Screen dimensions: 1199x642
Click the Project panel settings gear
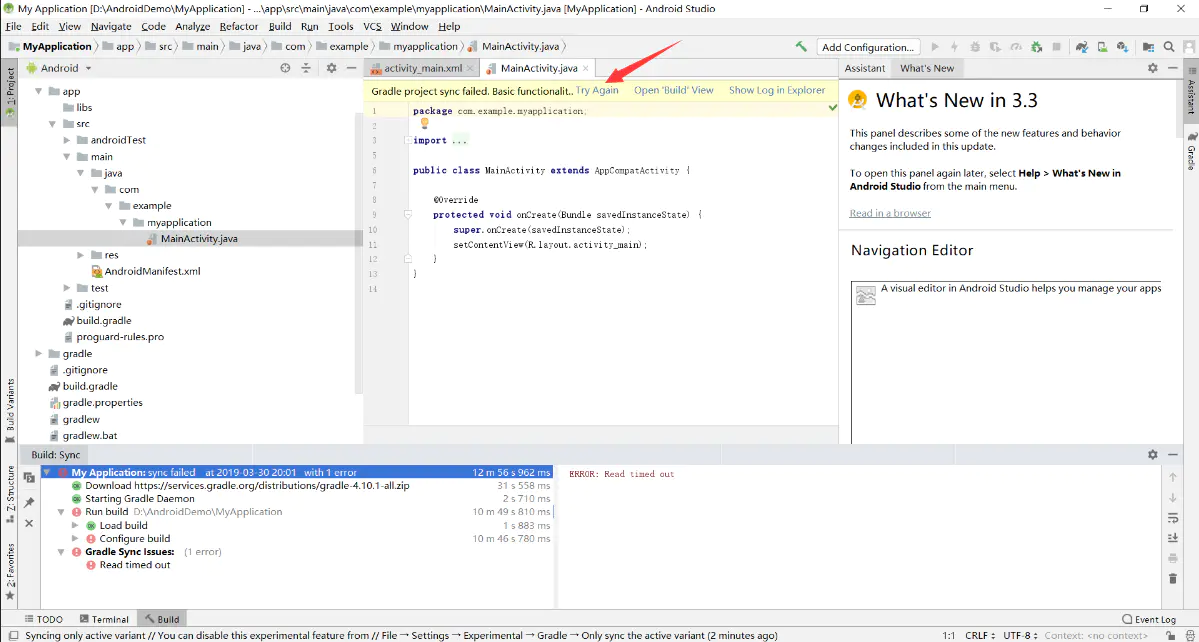(x=331, y=68)
